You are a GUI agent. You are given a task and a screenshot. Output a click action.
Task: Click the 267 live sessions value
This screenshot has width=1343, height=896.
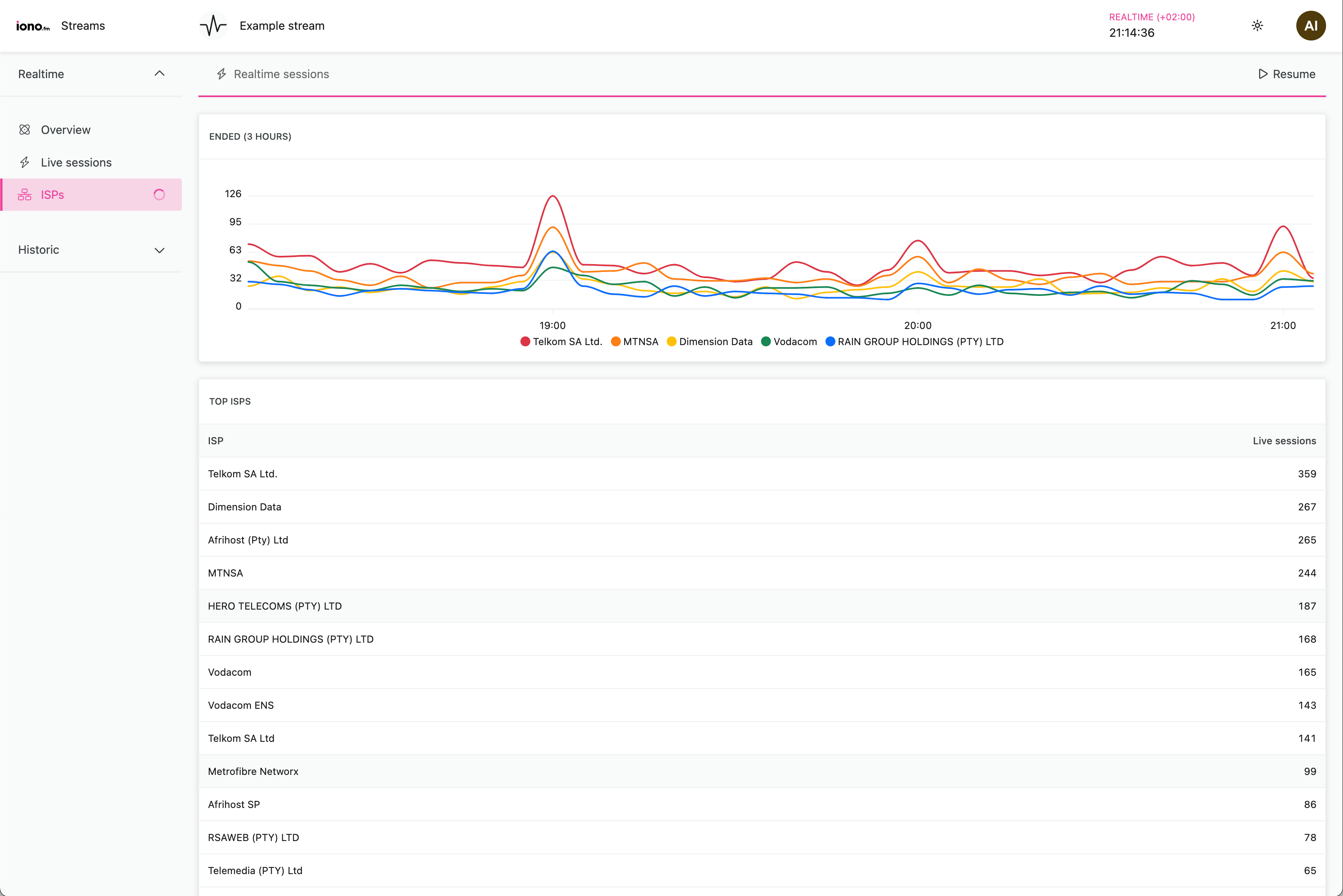click(x=1307, y=508)
